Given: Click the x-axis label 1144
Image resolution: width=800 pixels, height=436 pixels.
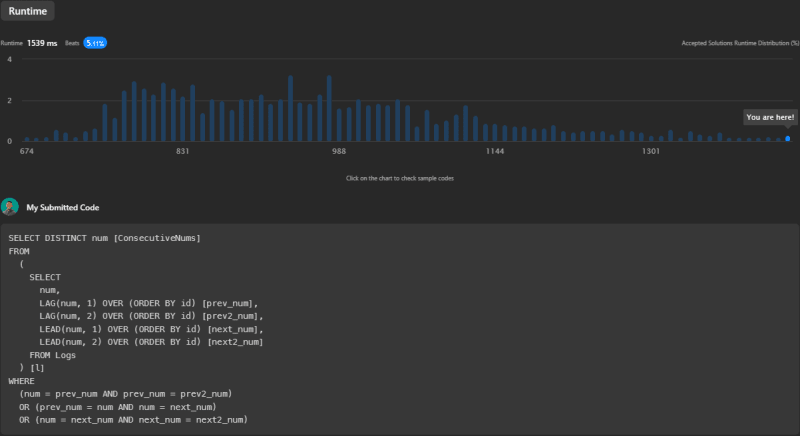Looking at the screenshot, I should coord(494,151).
